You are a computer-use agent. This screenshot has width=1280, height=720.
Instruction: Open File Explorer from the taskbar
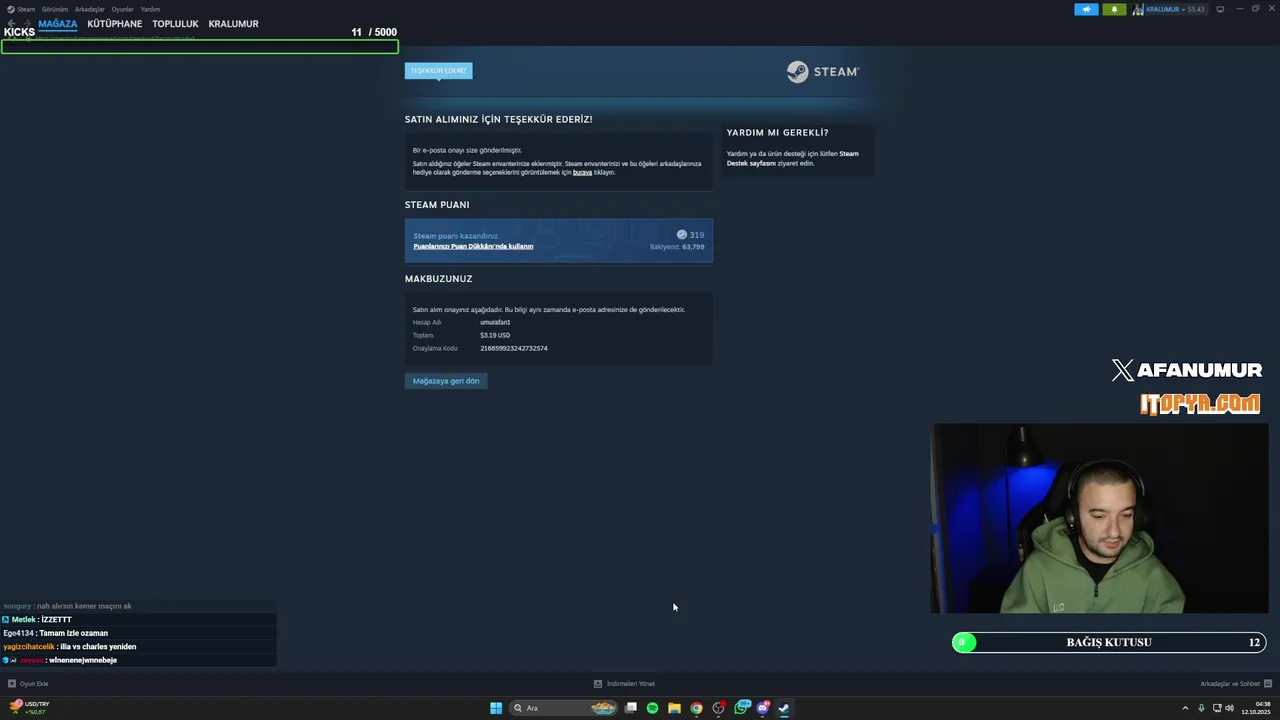click(x=674, y=708)
